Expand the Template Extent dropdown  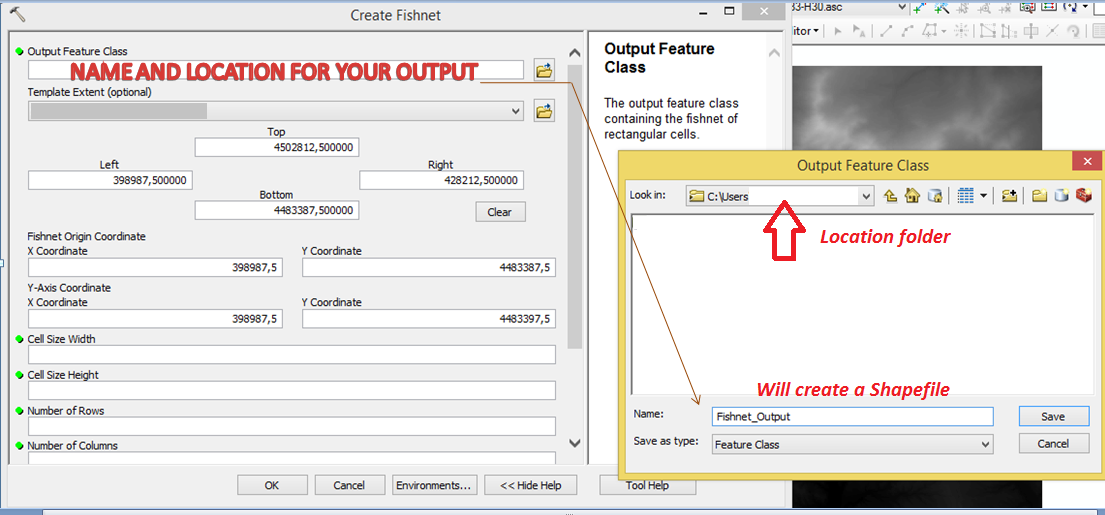pyautogui.click(x=516, y=111)
